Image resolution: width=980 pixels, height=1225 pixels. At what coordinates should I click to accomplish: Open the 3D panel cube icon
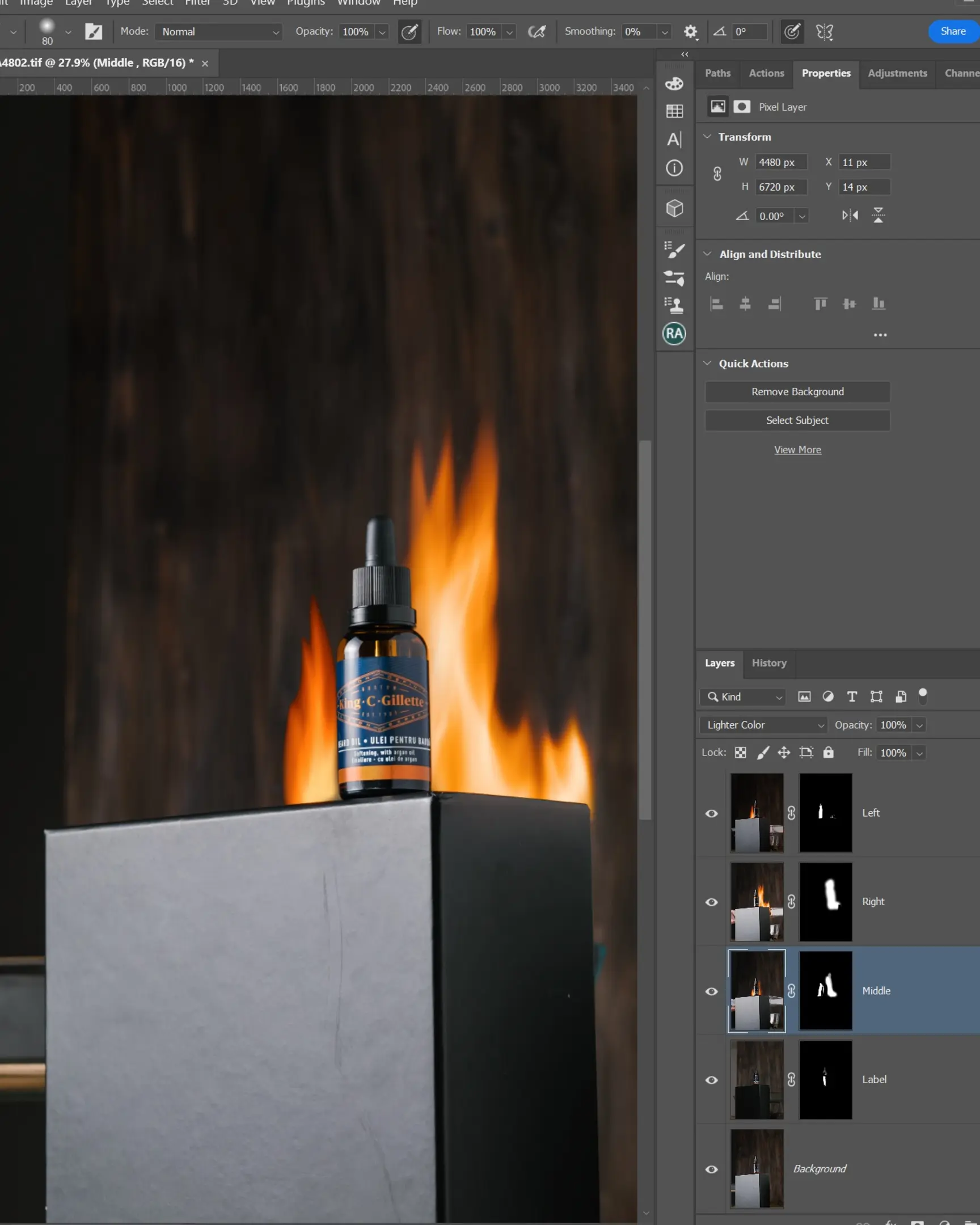[674, 209]
